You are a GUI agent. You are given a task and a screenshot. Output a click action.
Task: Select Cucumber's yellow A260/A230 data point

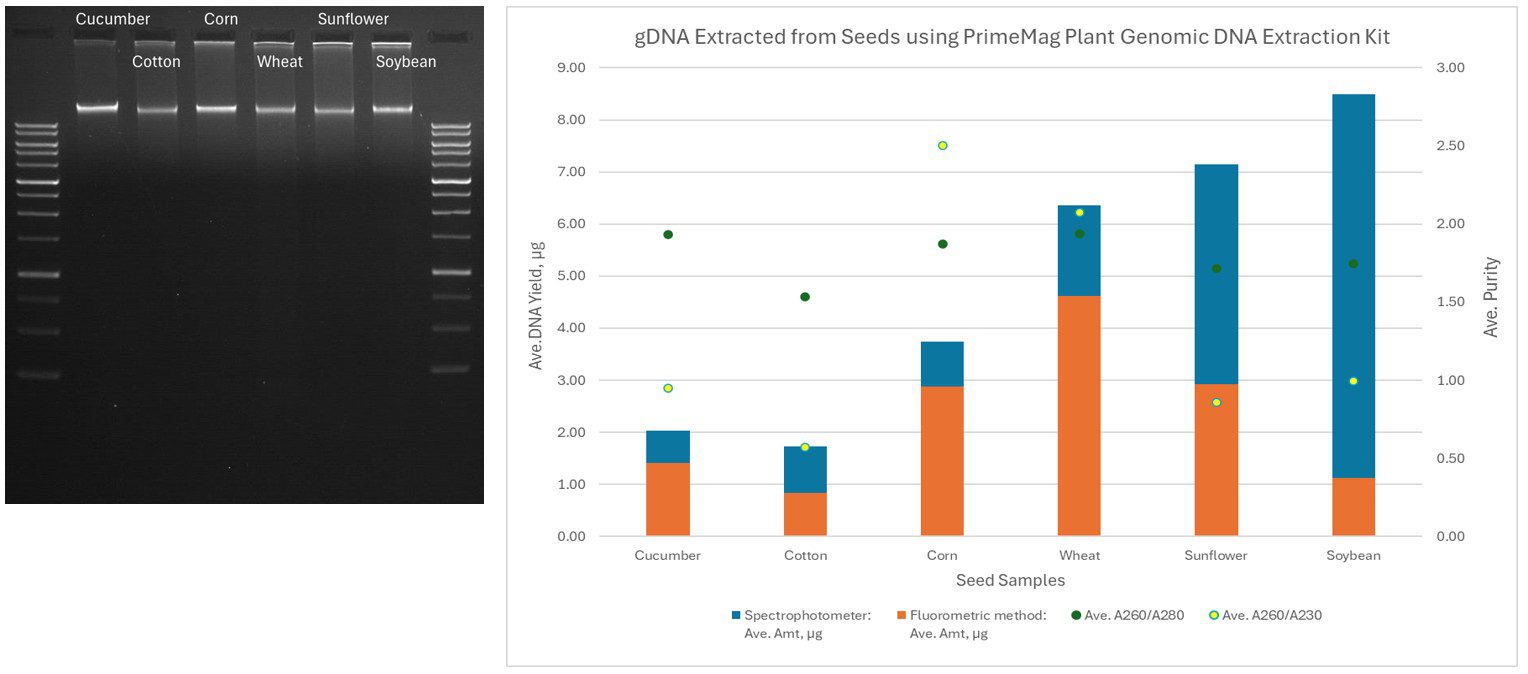point(668,388)
